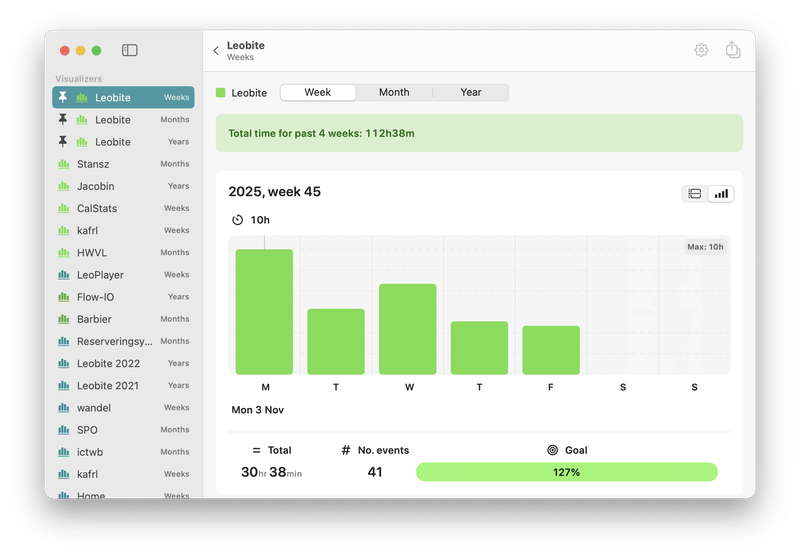Open the Stansz Months row
Viewport: 800px width, 557px height.
point(123,164)
